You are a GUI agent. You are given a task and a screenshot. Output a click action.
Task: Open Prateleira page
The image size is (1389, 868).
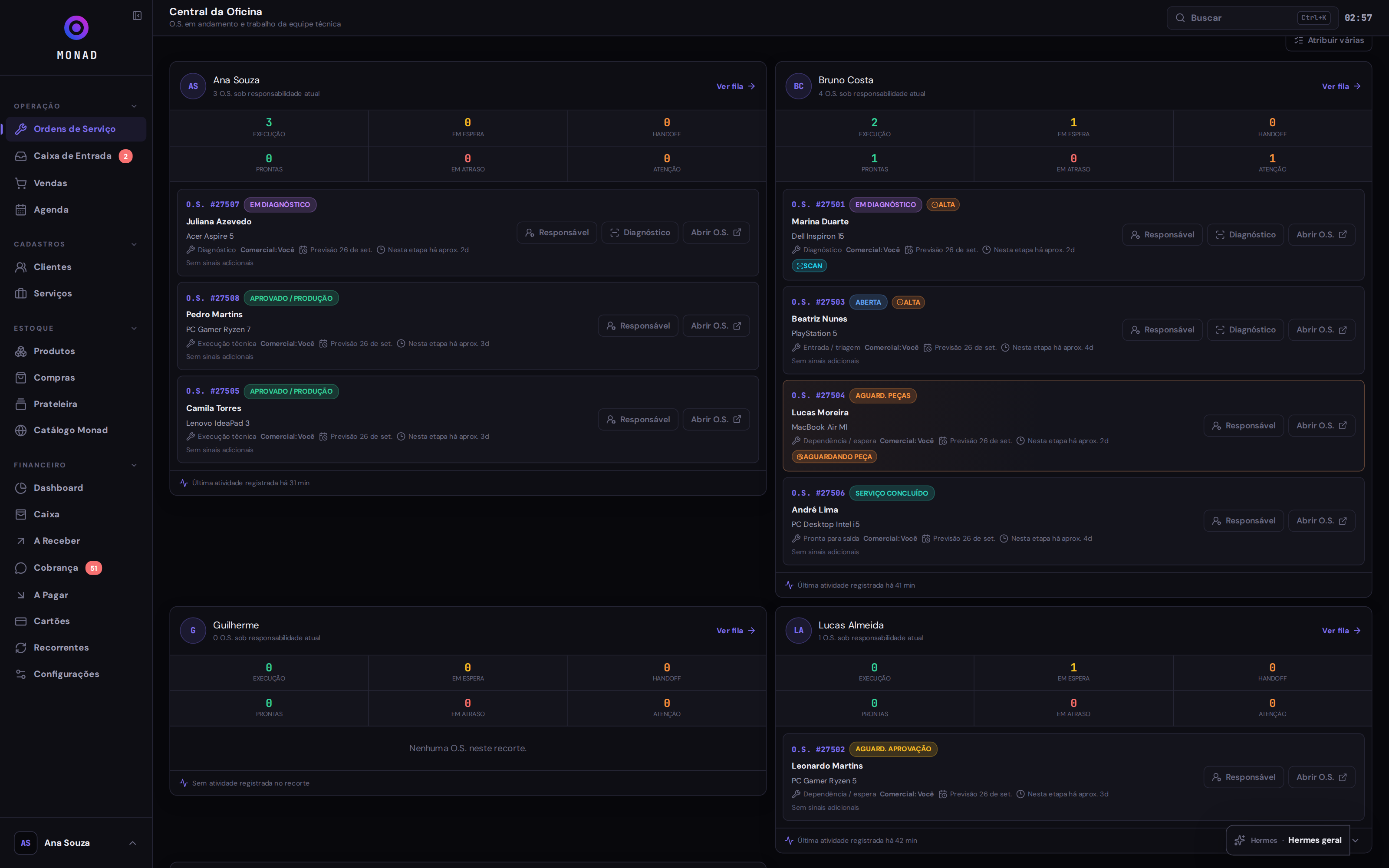coord(76,404)
